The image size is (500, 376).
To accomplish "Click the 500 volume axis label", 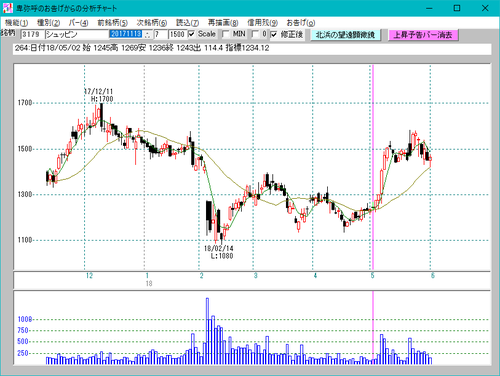I will 23,342.
